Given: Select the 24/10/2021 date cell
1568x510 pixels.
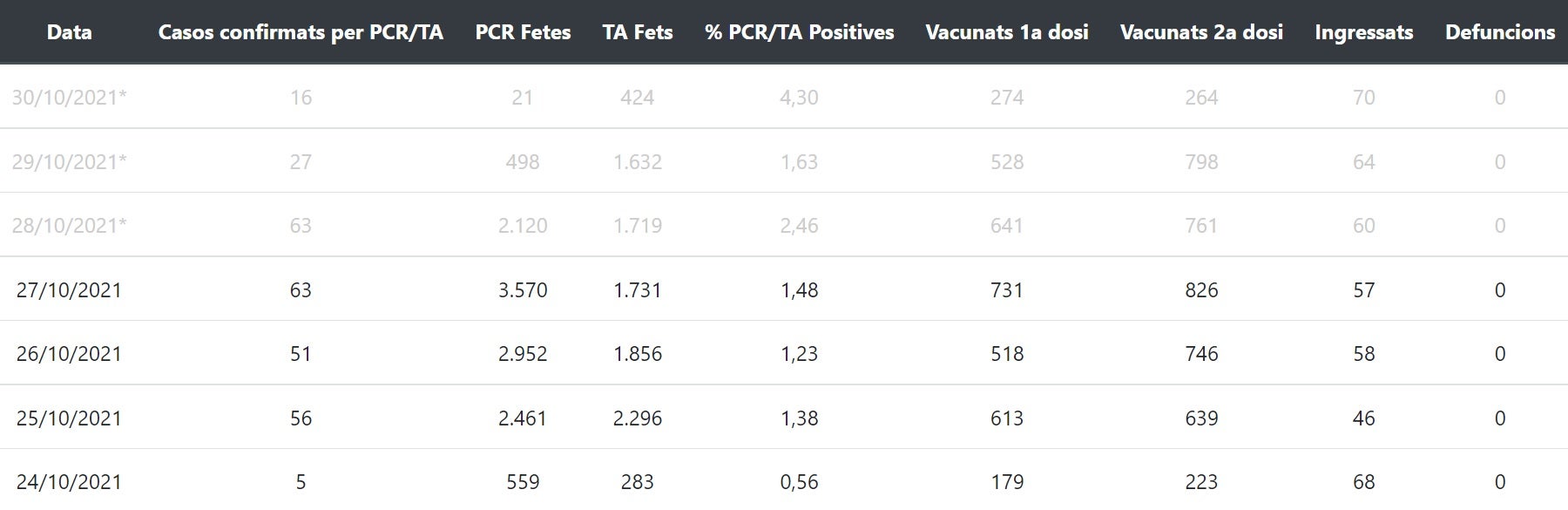Looking at the screenshot, I should (69, 482).
